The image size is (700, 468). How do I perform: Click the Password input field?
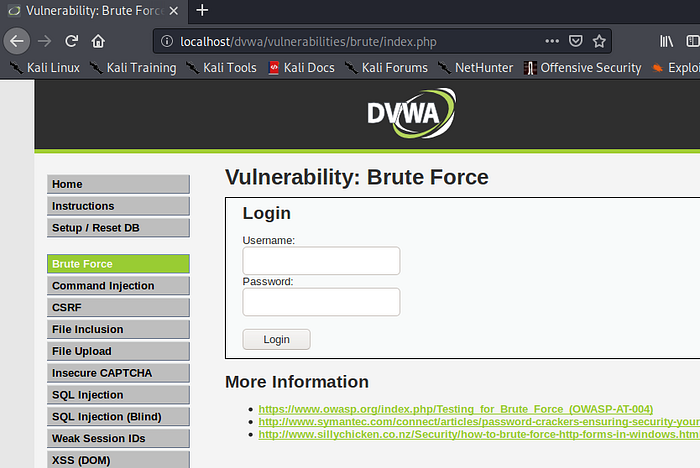click(x=321, y=302)
